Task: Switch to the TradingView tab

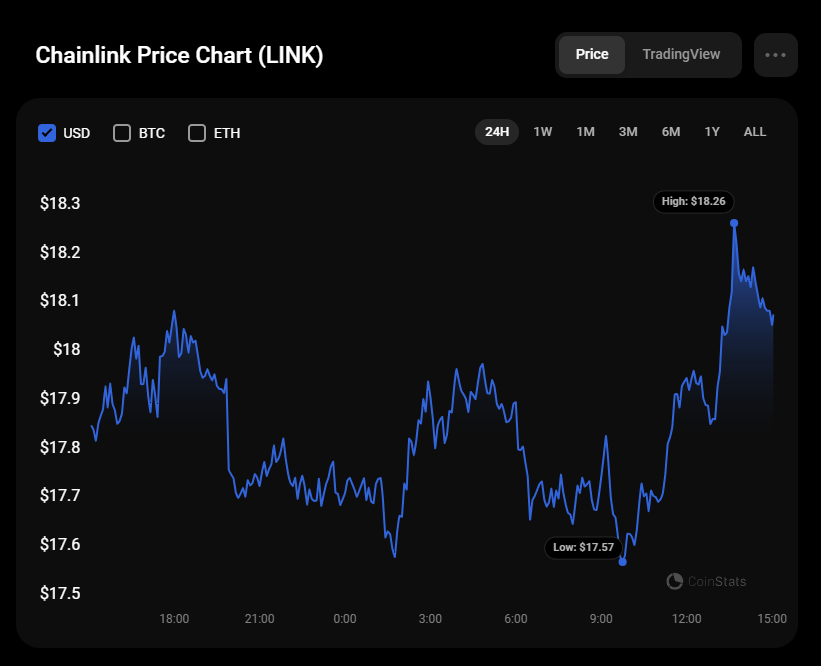Action: point(681,55)
